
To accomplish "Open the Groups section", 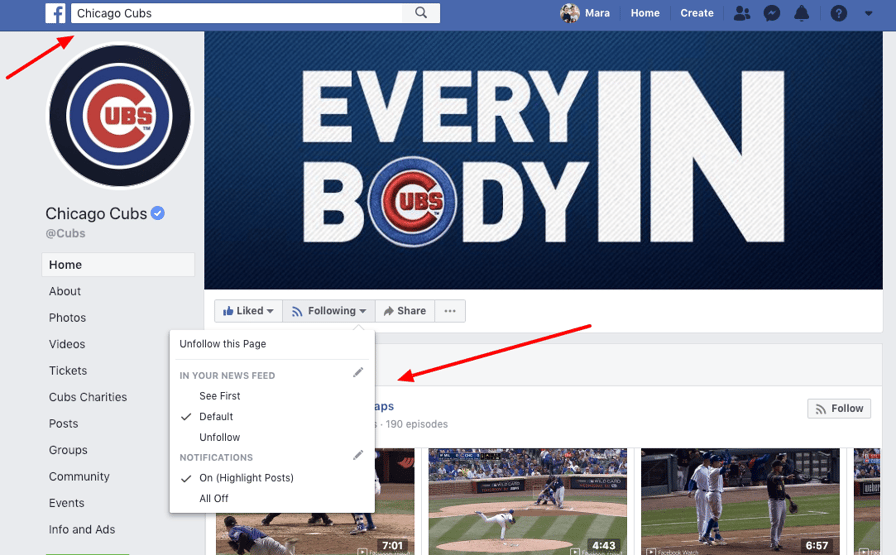I will tap(68, 450).
